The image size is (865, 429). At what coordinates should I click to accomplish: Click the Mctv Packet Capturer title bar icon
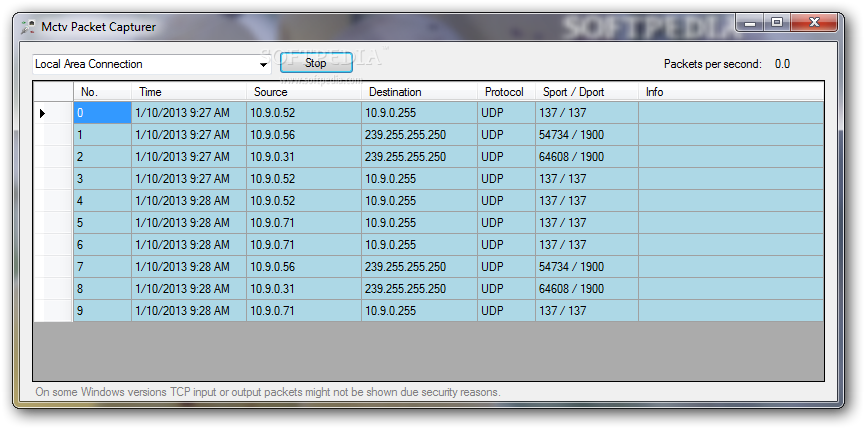pos(28,27)
